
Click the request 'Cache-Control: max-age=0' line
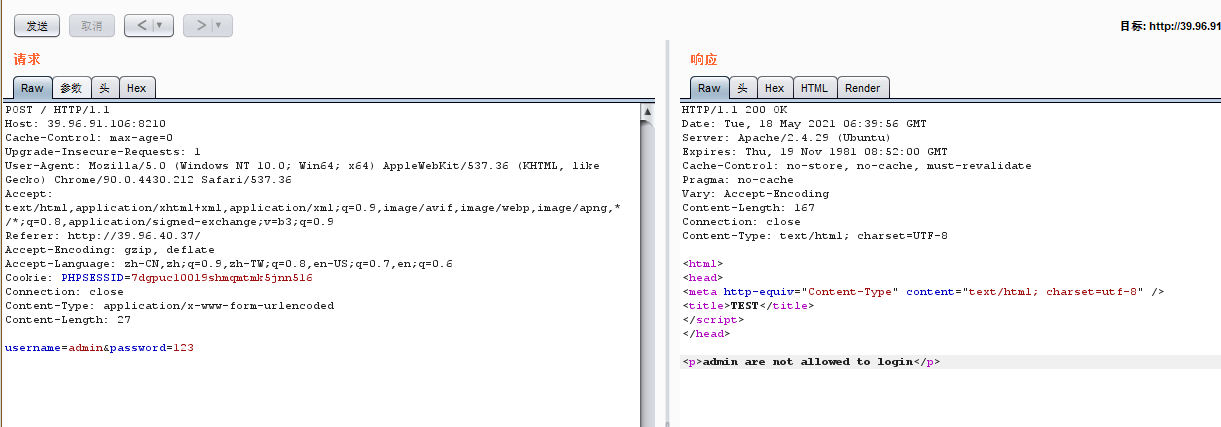(x=89, y=138)
